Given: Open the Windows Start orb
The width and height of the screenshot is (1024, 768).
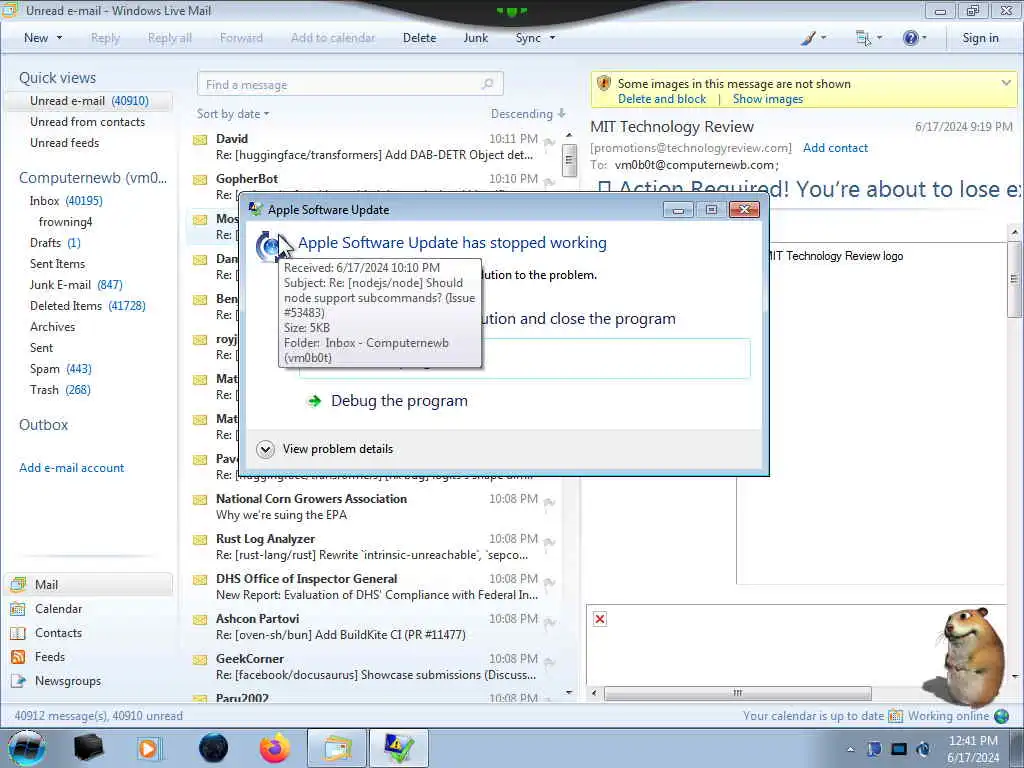Looking at the screenshot, I should click(x=27, y=748).
